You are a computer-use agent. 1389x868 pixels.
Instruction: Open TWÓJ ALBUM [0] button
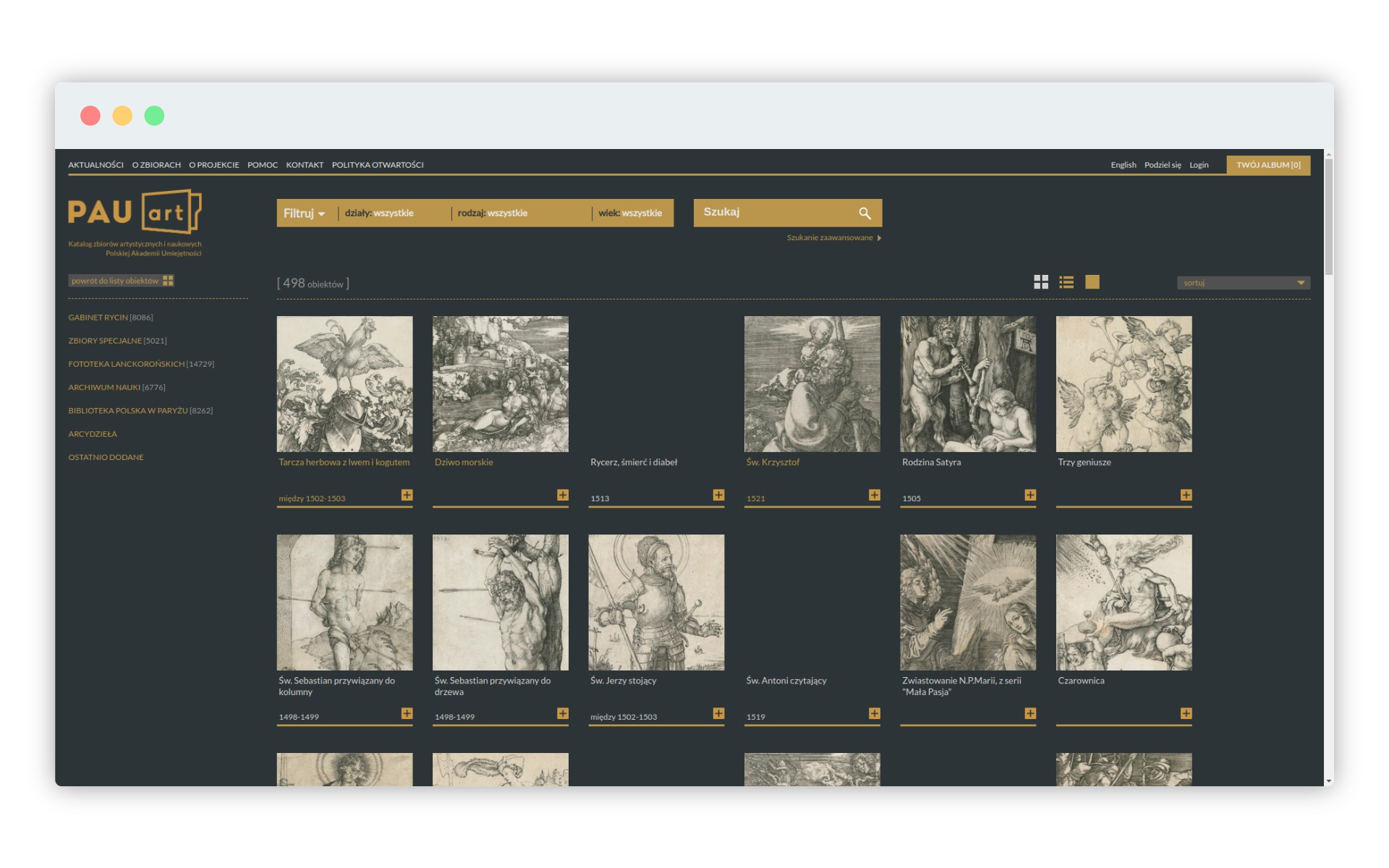(1268, 165)
